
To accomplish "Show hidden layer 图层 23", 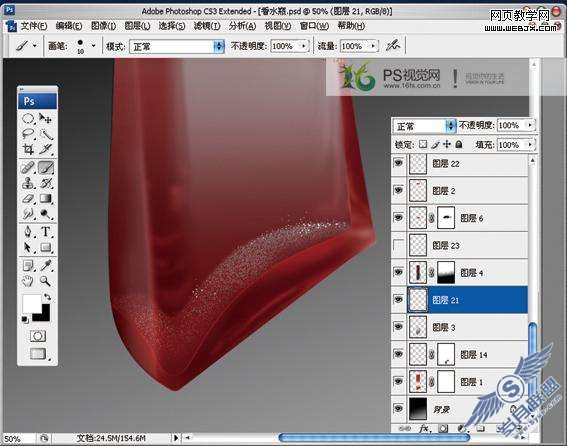I will pos(398,246).
